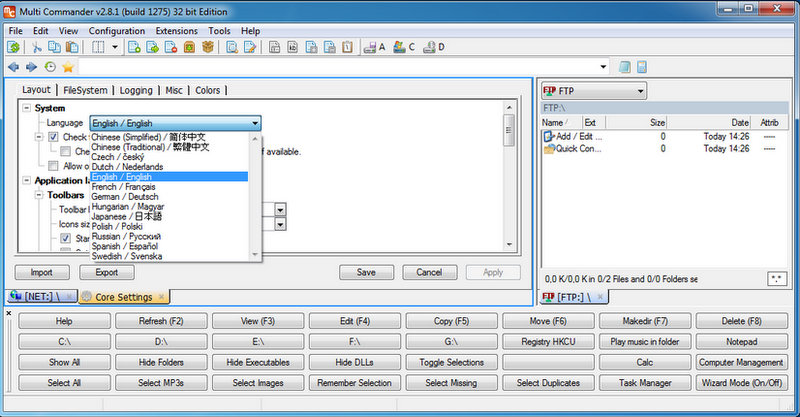Click the back arrow navigation icon
800x417 pixels.
14,67
